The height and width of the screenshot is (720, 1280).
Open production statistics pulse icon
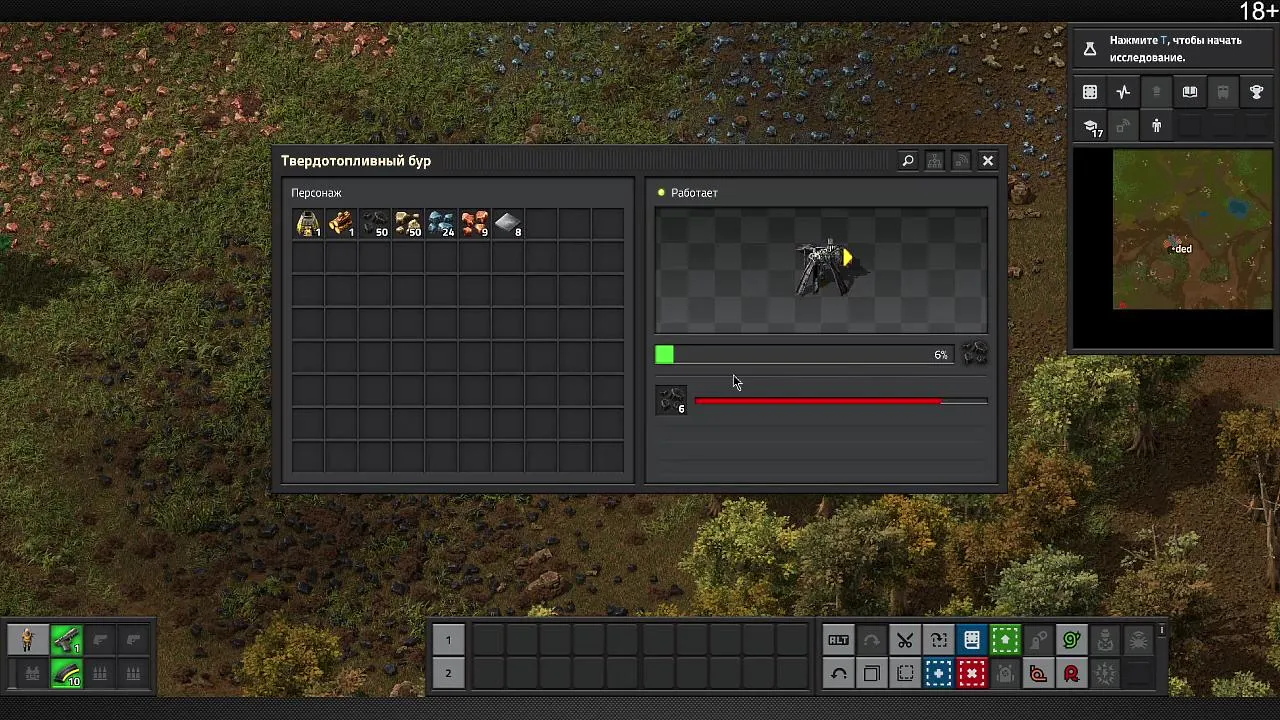click(1123, 92)
